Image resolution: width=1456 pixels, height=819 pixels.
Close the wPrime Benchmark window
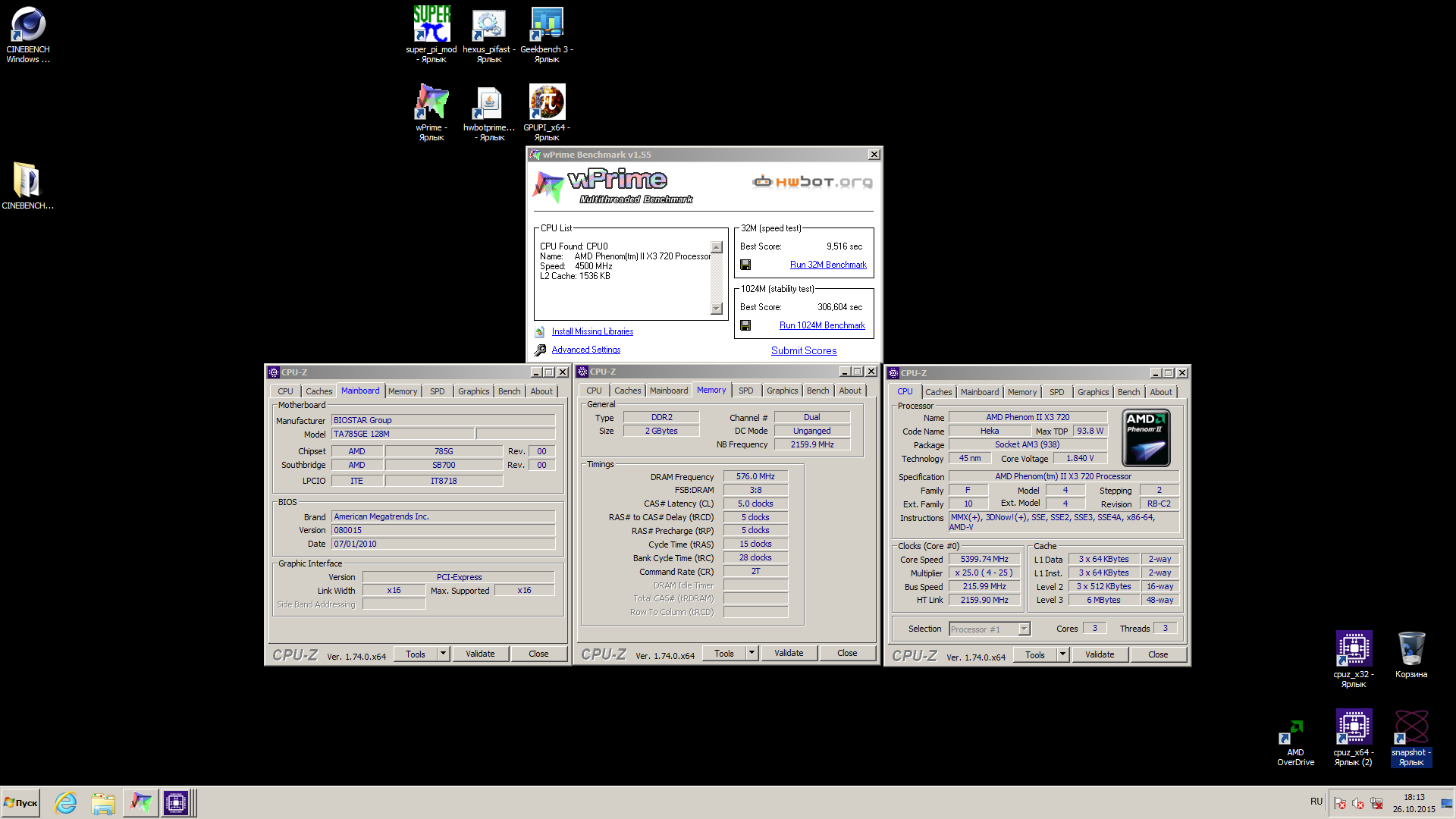[x=874, y=155]
